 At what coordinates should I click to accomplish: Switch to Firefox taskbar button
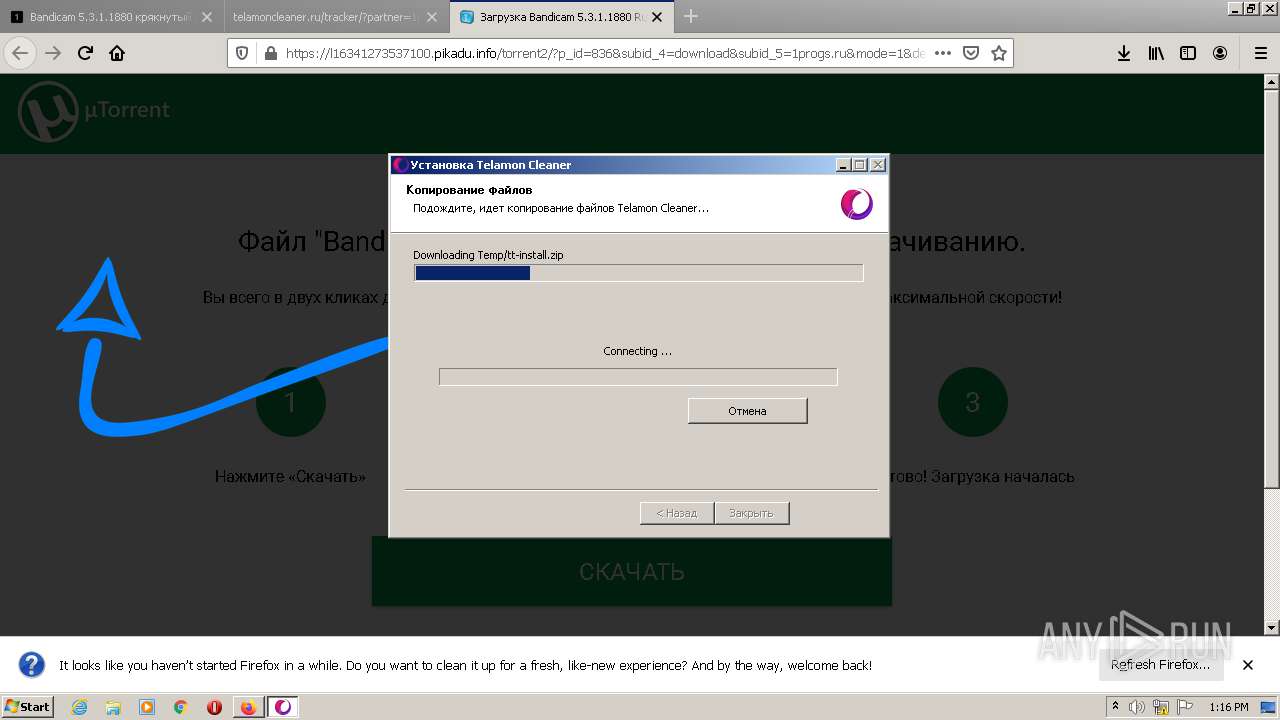248,707
